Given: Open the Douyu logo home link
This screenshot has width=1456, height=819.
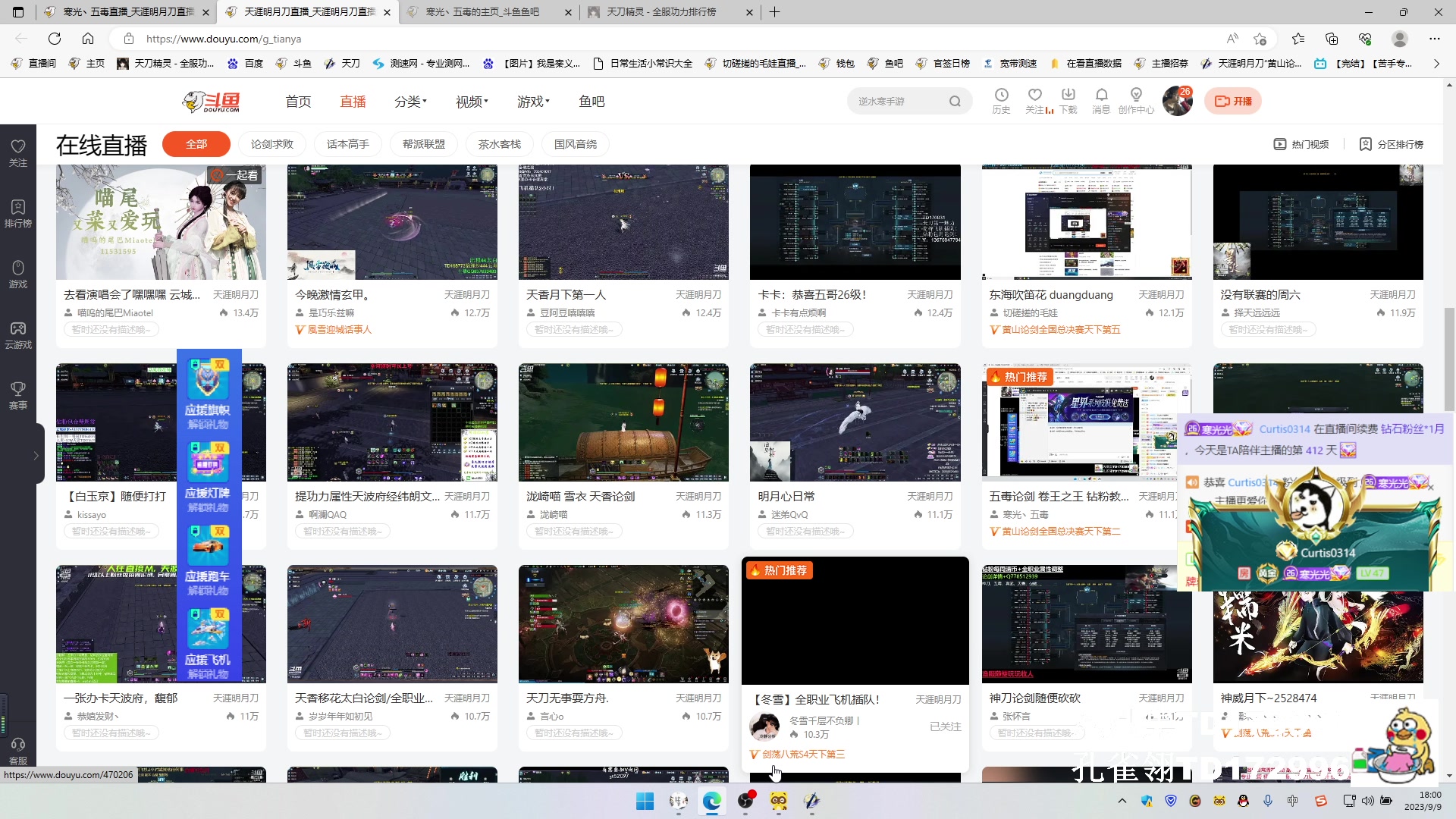Looking at the screenshot, I should point(212,101).
